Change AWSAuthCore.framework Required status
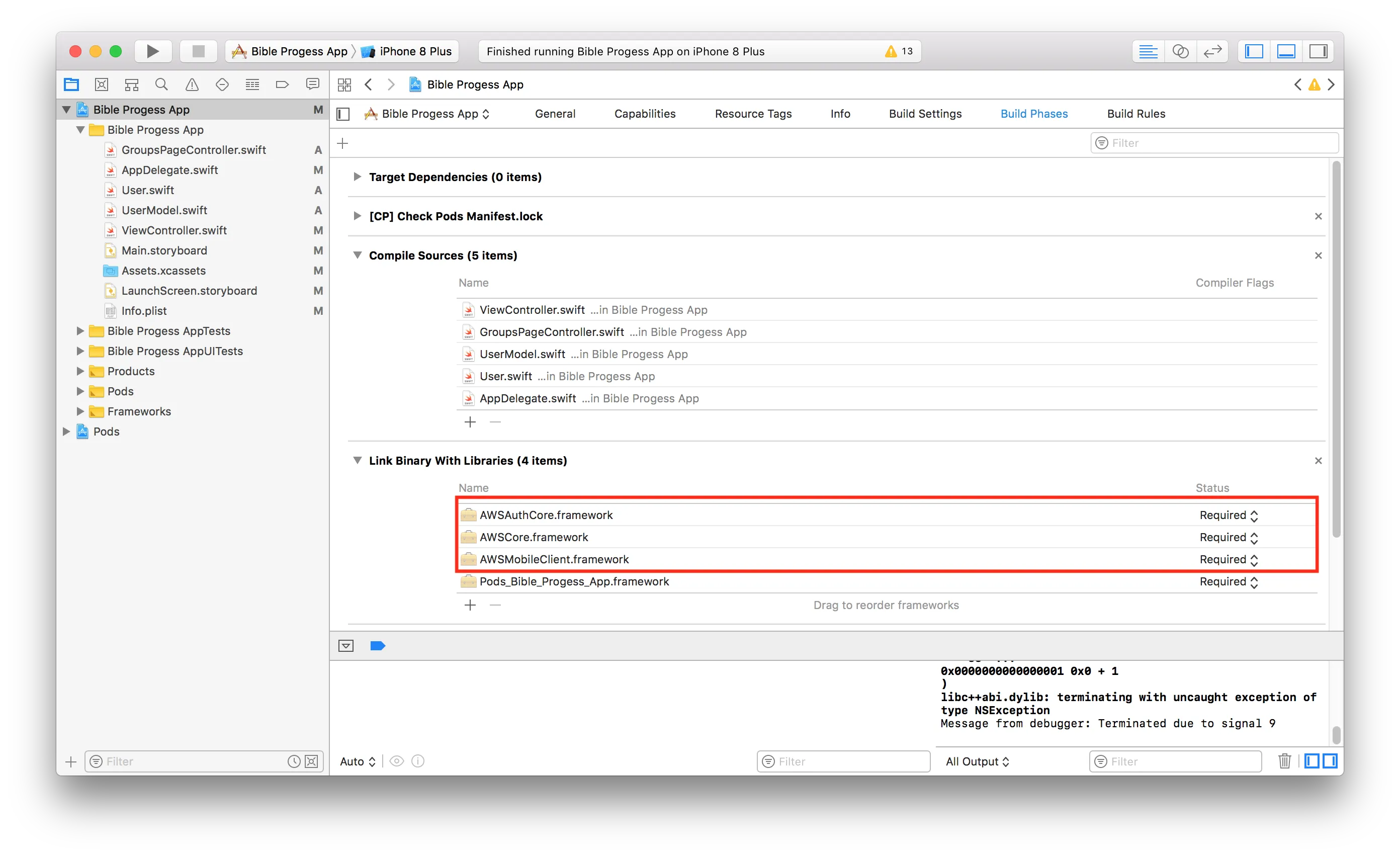 tap(1229, 515)
